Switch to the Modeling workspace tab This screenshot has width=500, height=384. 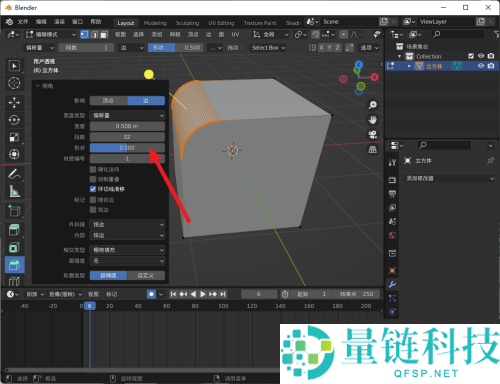point(155,23)
